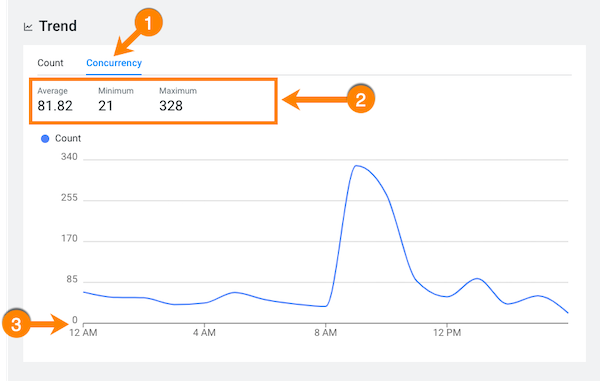The height and width of the screenshot is (381, 600).
Task: Click the 4 AM axis label
Action: (x=204, y=332)
